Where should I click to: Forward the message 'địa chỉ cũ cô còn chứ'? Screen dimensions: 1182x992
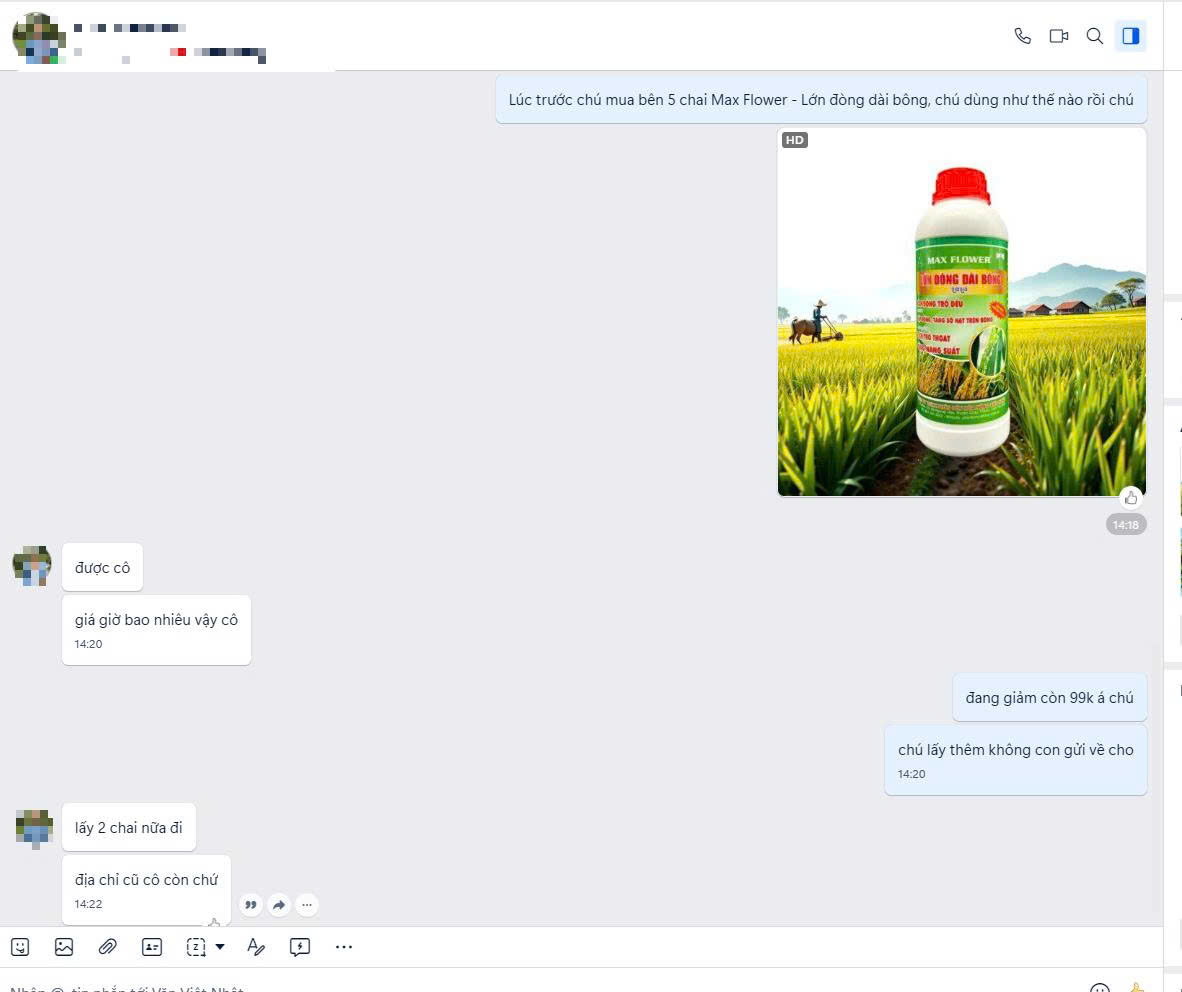[279, 905]
